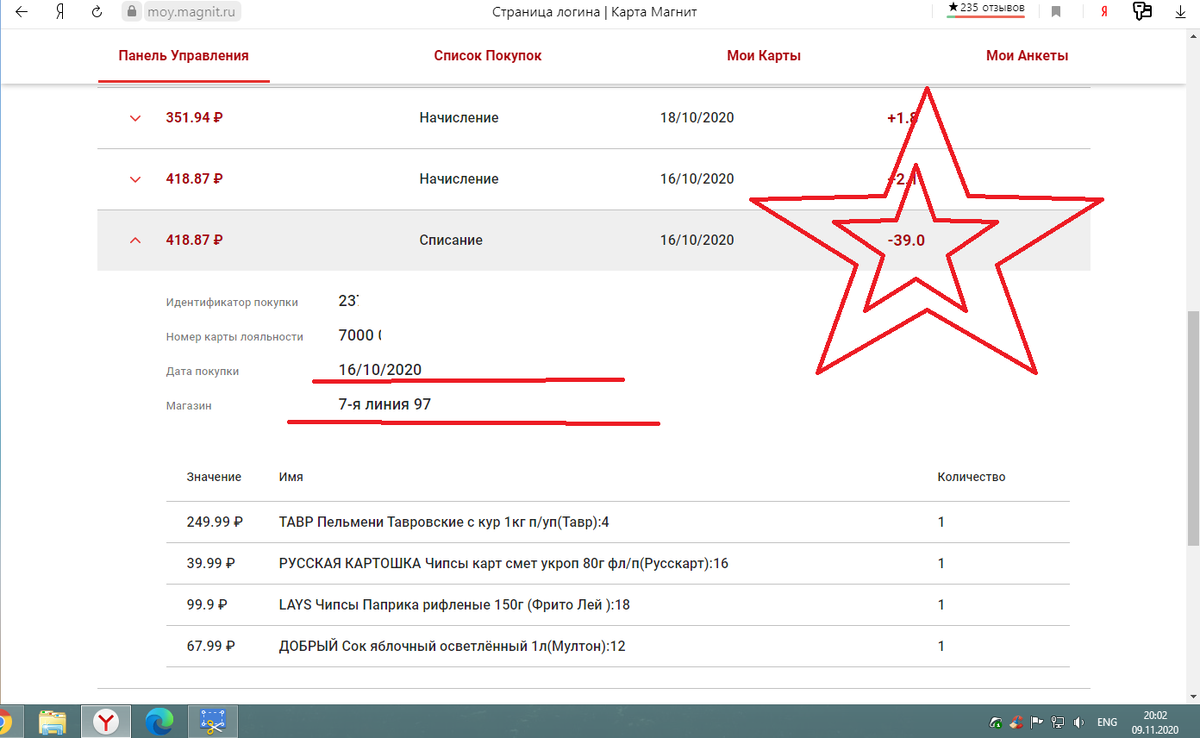Click the 99.9 ₽ price cell
The image size is (1200, 738).
(x=207, y=605)
